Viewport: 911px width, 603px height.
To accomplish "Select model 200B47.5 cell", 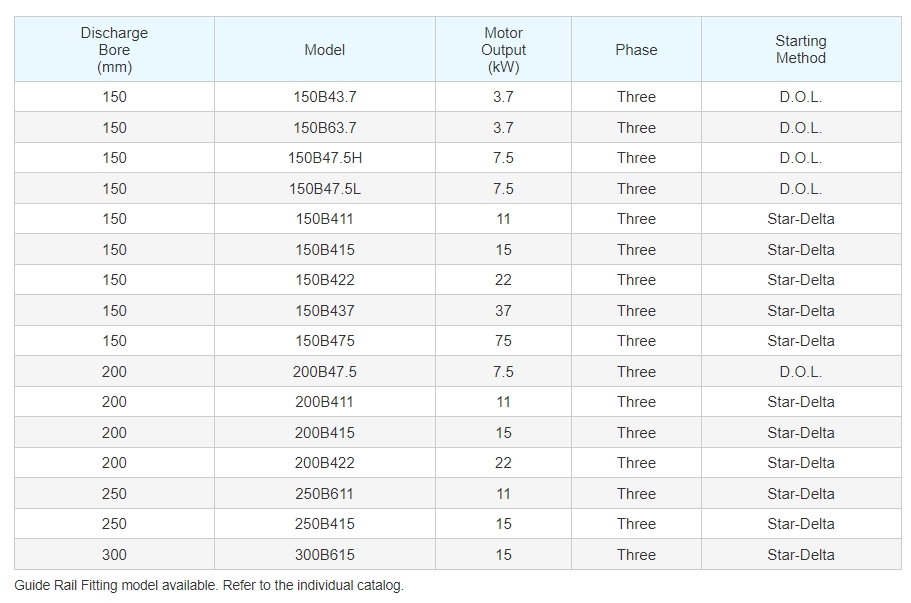I will tap(325, 371).
